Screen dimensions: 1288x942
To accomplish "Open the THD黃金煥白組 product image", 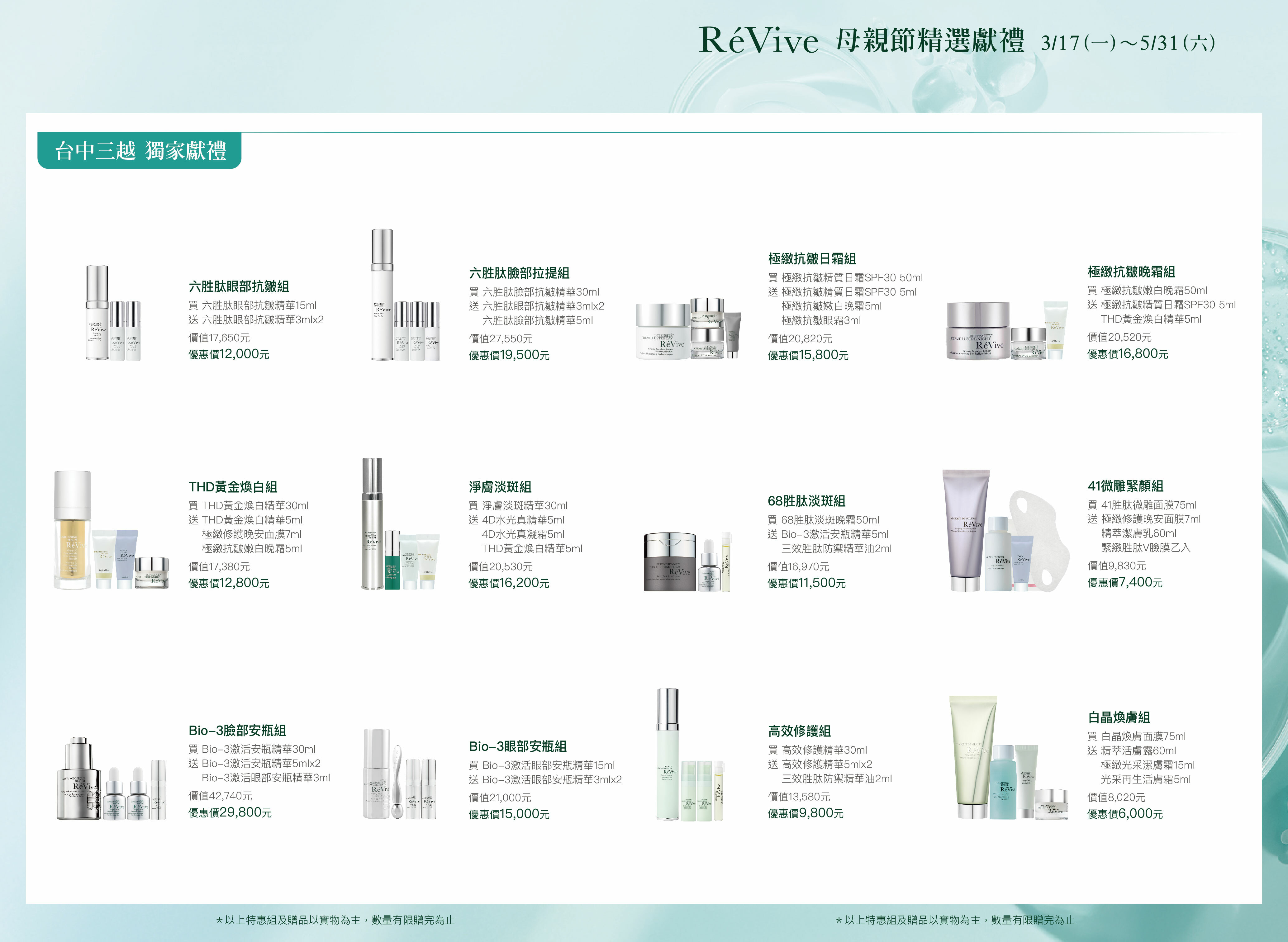I will tap(111, 530).
